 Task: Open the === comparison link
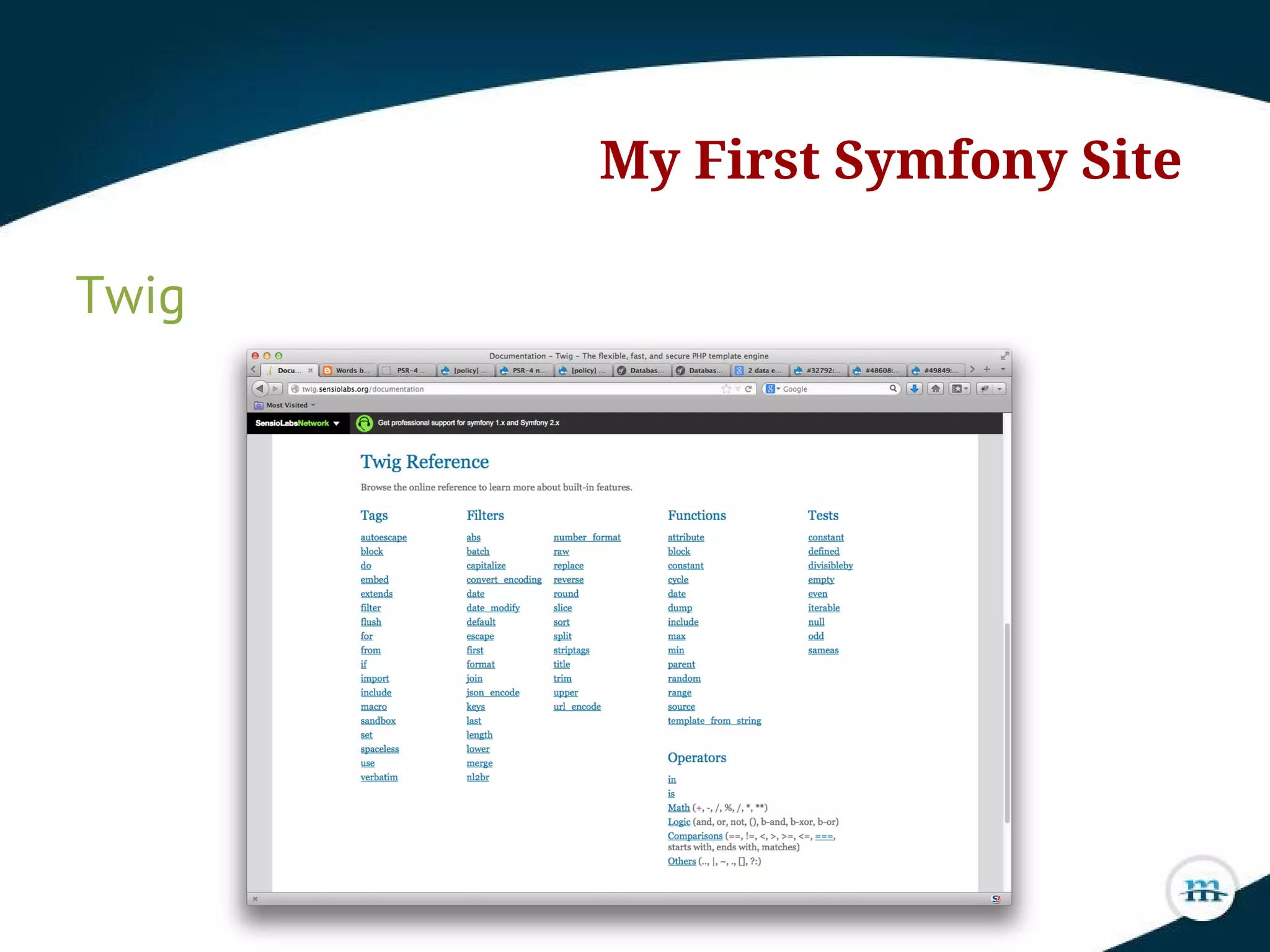click(824, 837)
